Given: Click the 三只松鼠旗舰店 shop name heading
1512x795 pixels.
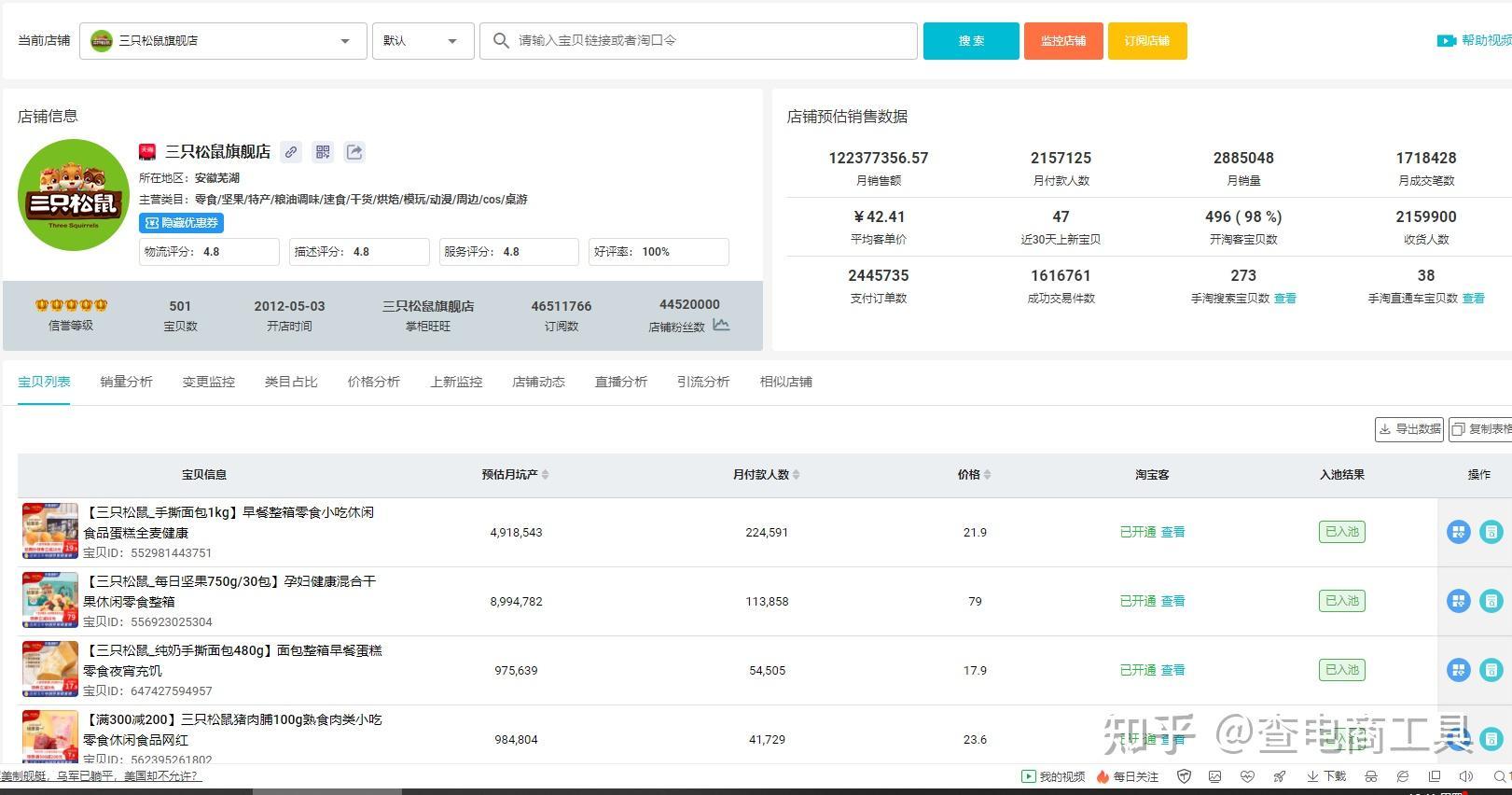Looking at the screenshot, I should [x=217, y=151].
